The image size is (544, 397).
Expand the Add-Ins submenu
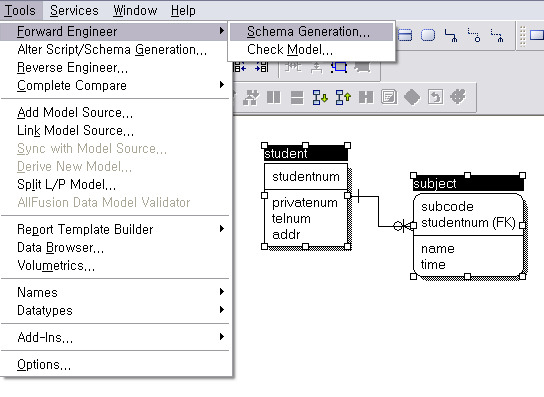[114, 337]
